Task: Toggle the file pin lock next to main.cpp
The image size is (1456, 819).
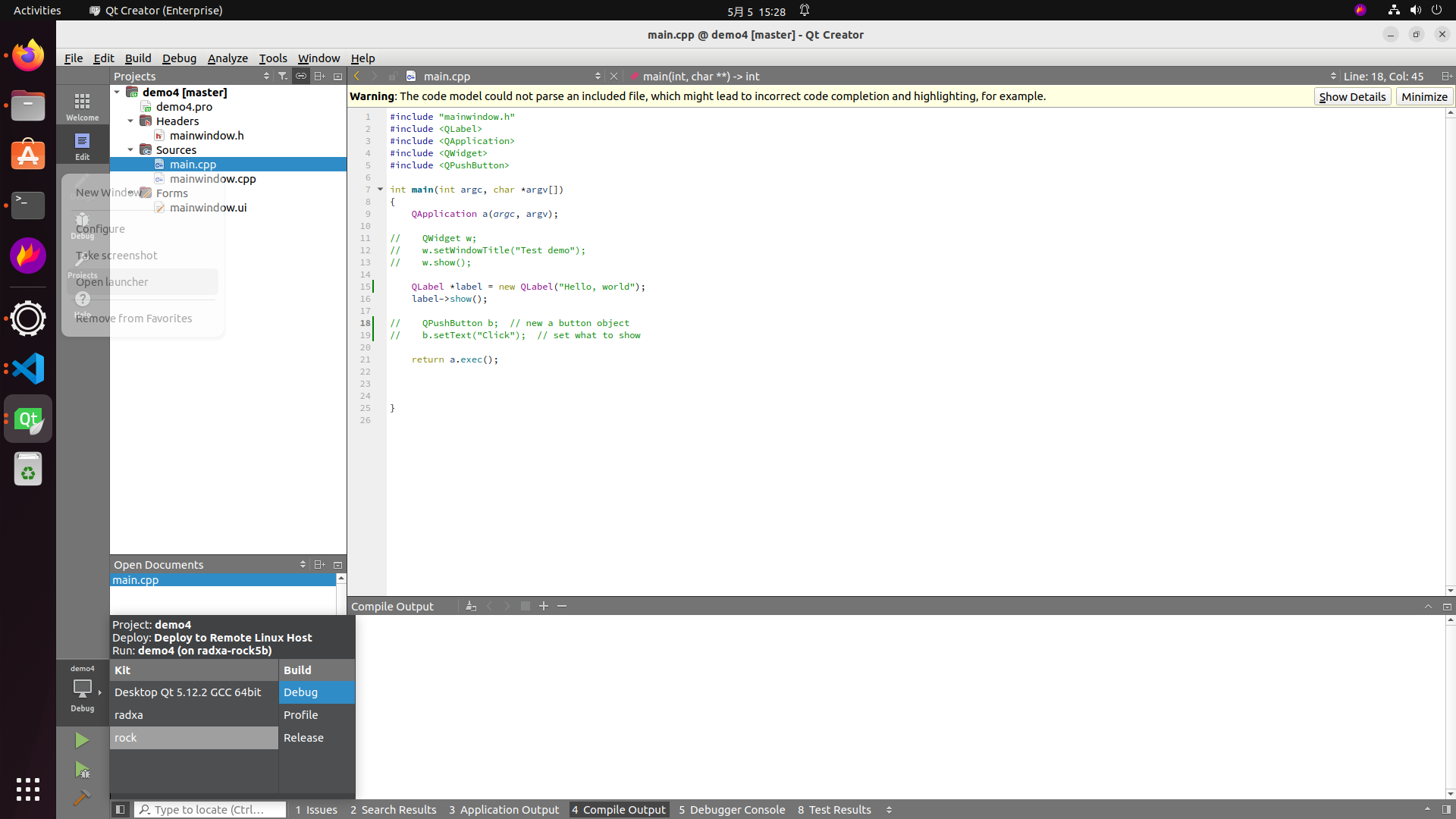Action: tap(393, 76)
